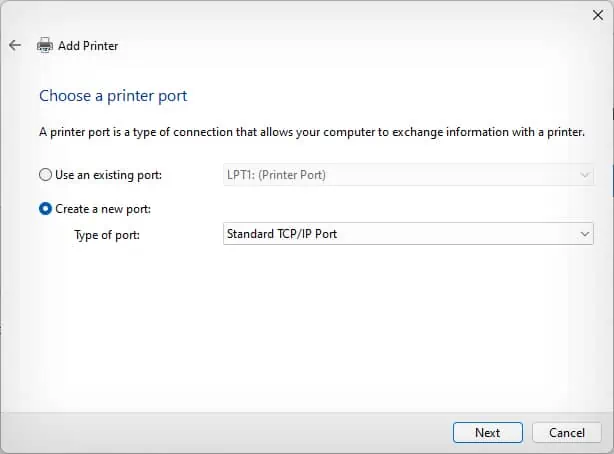Click the 'Create a new port:' label text
The image size is (614, 454).
[x=102, y=209]
